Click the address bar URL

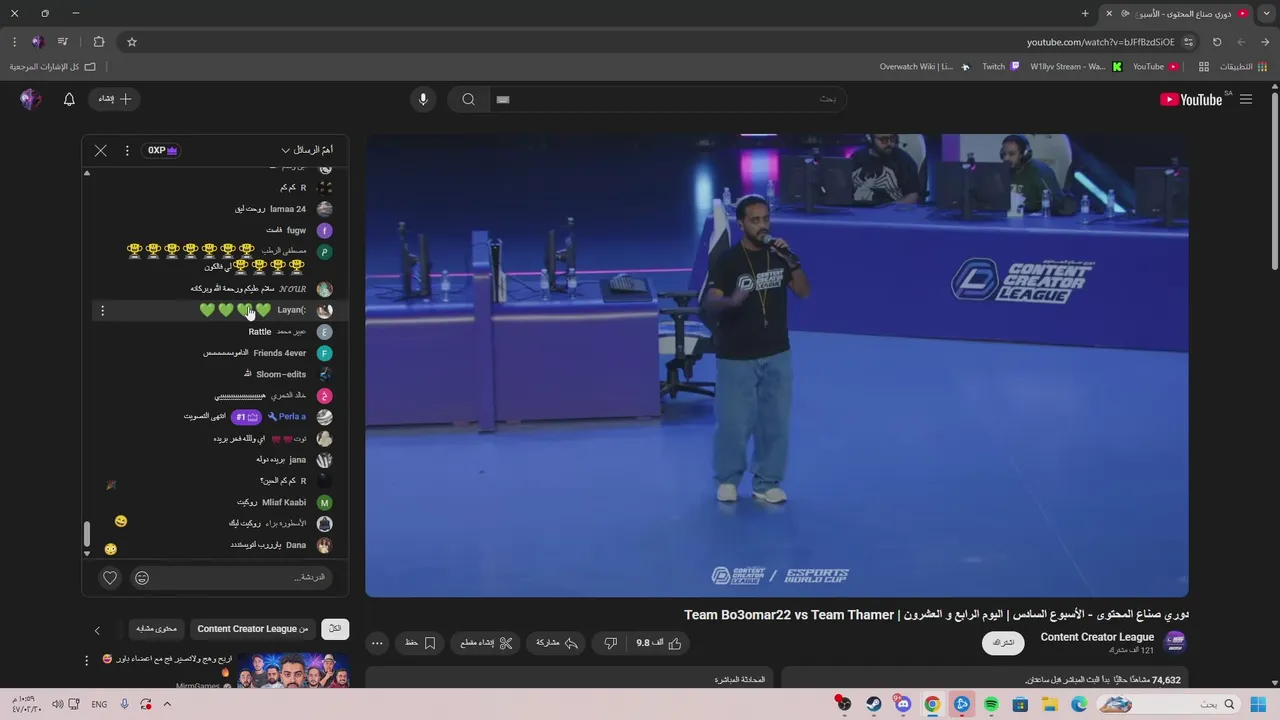tap(1100, 42)
